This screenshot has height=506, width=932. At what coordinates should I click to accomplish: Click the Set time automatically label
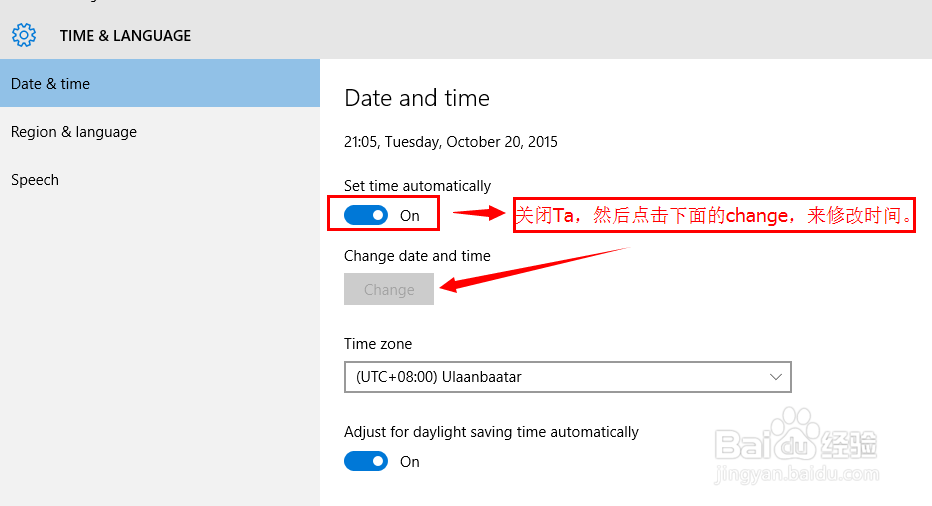pyautogui.click(x=417, y=186)
